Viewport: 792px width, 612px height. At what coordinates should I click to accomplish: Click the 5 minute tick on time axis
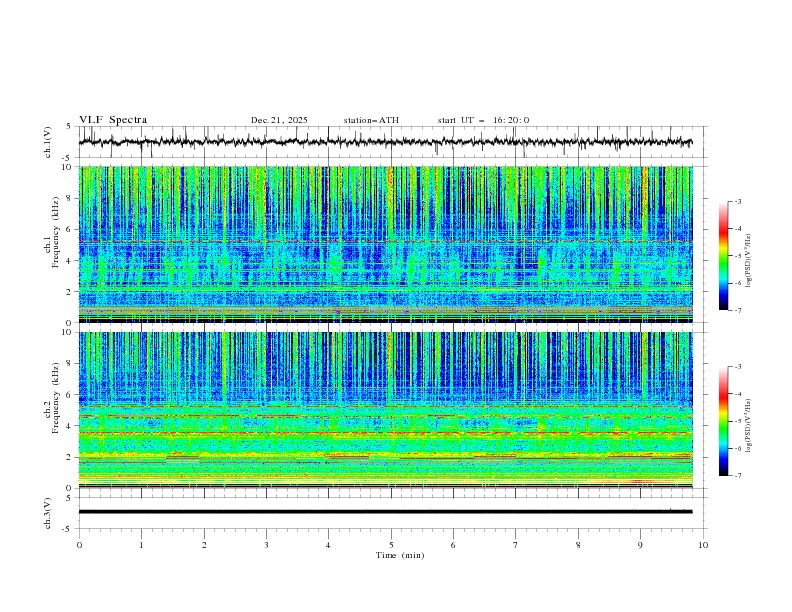[391, 545]
